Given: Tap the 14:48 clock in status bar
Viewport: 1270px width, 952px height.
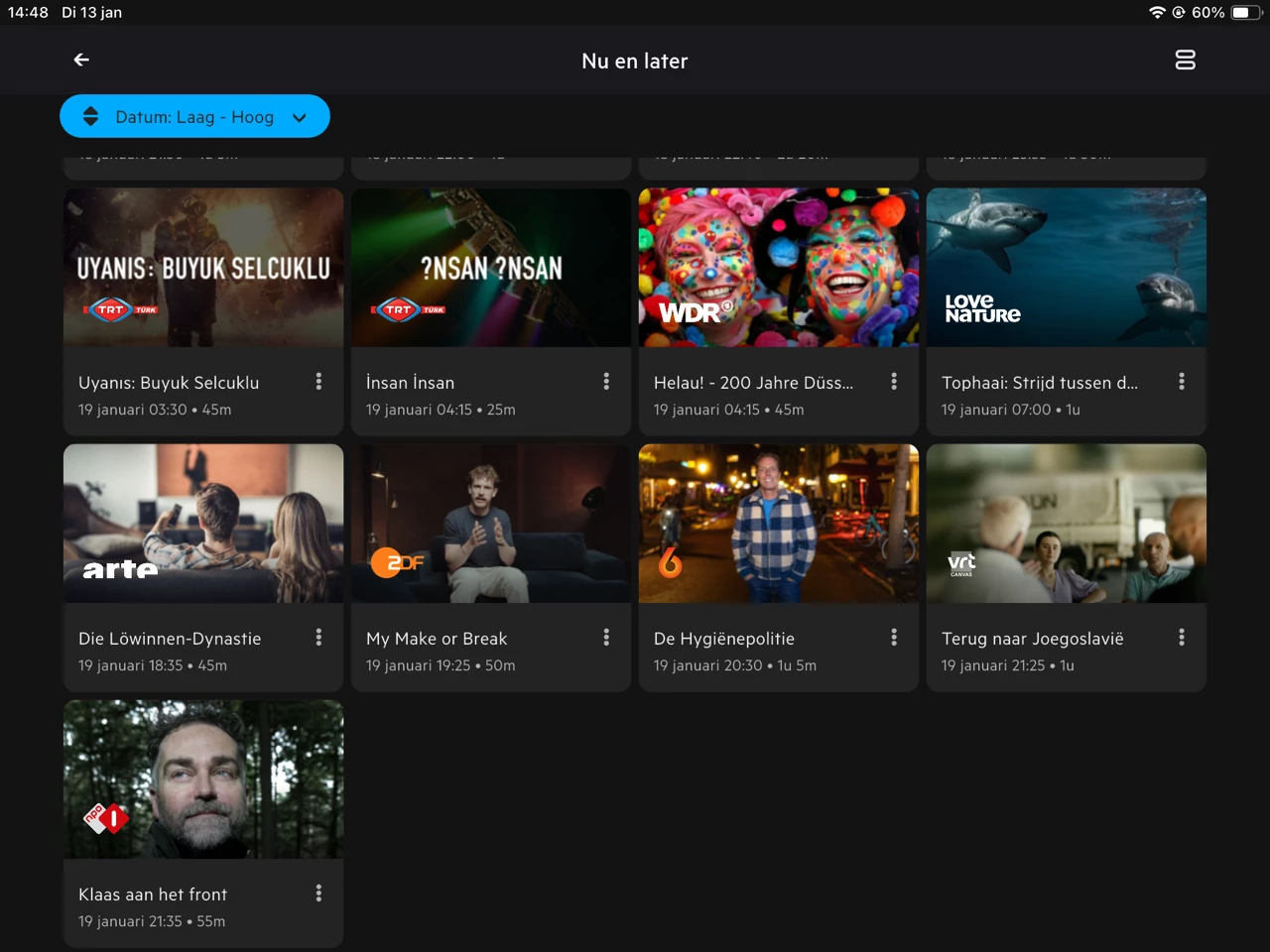Looking at the screenshot, I should tap(28, 12).
